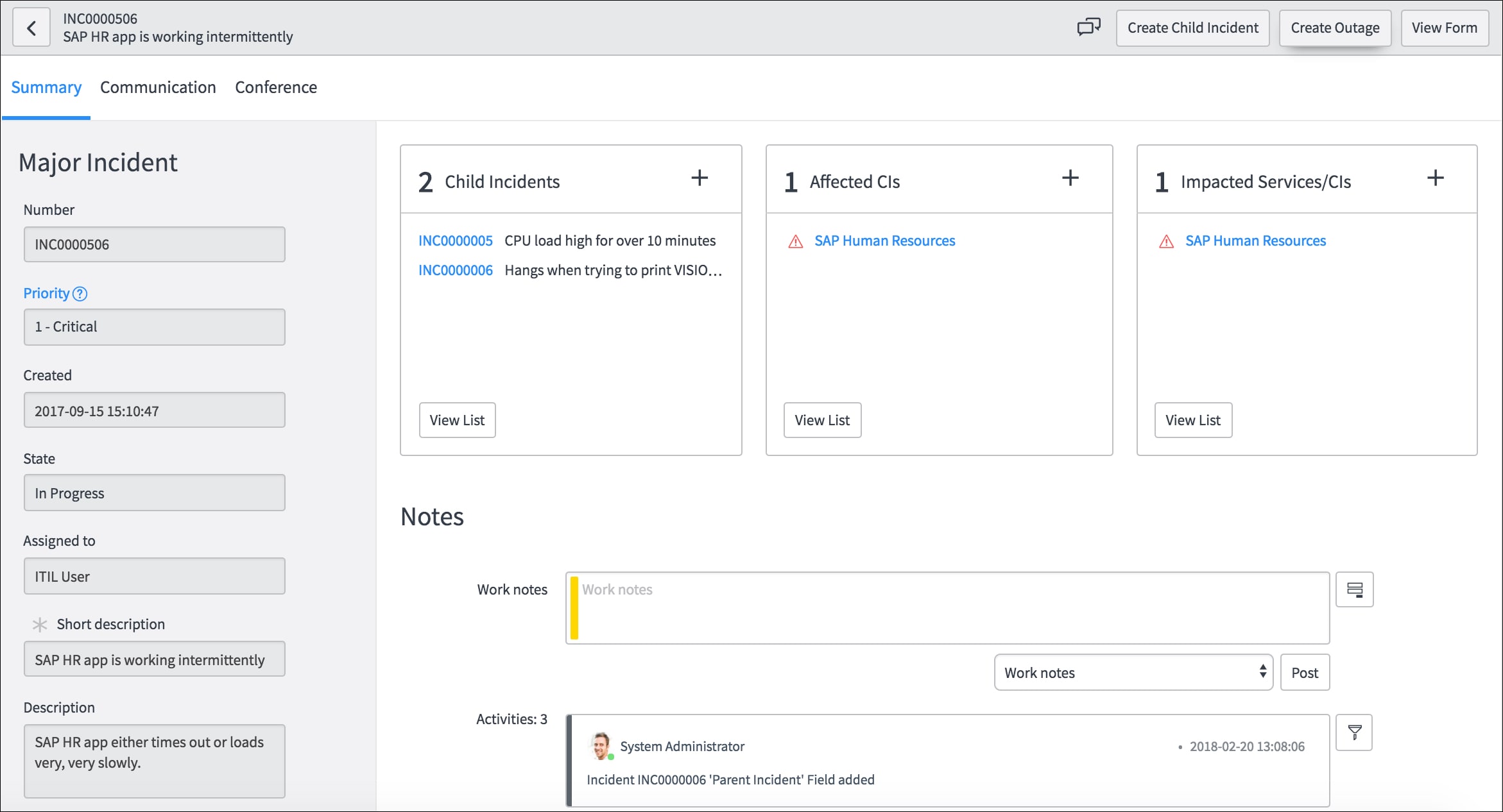
Task: Open the Conference tab
Action: [276, 87]
